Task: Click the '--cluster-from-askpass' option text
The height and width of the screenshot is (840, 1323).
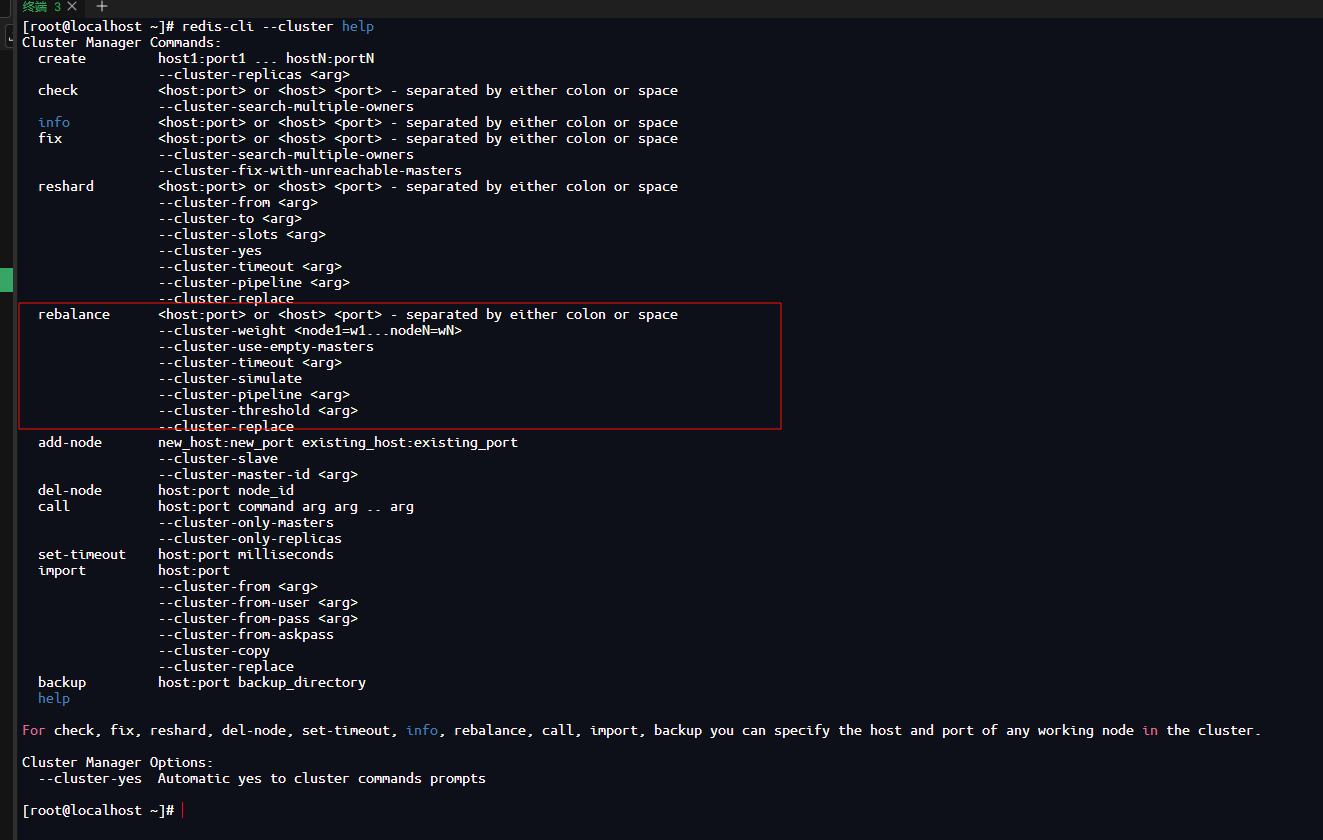Action: pyautogui.click(x=246, y=634)
